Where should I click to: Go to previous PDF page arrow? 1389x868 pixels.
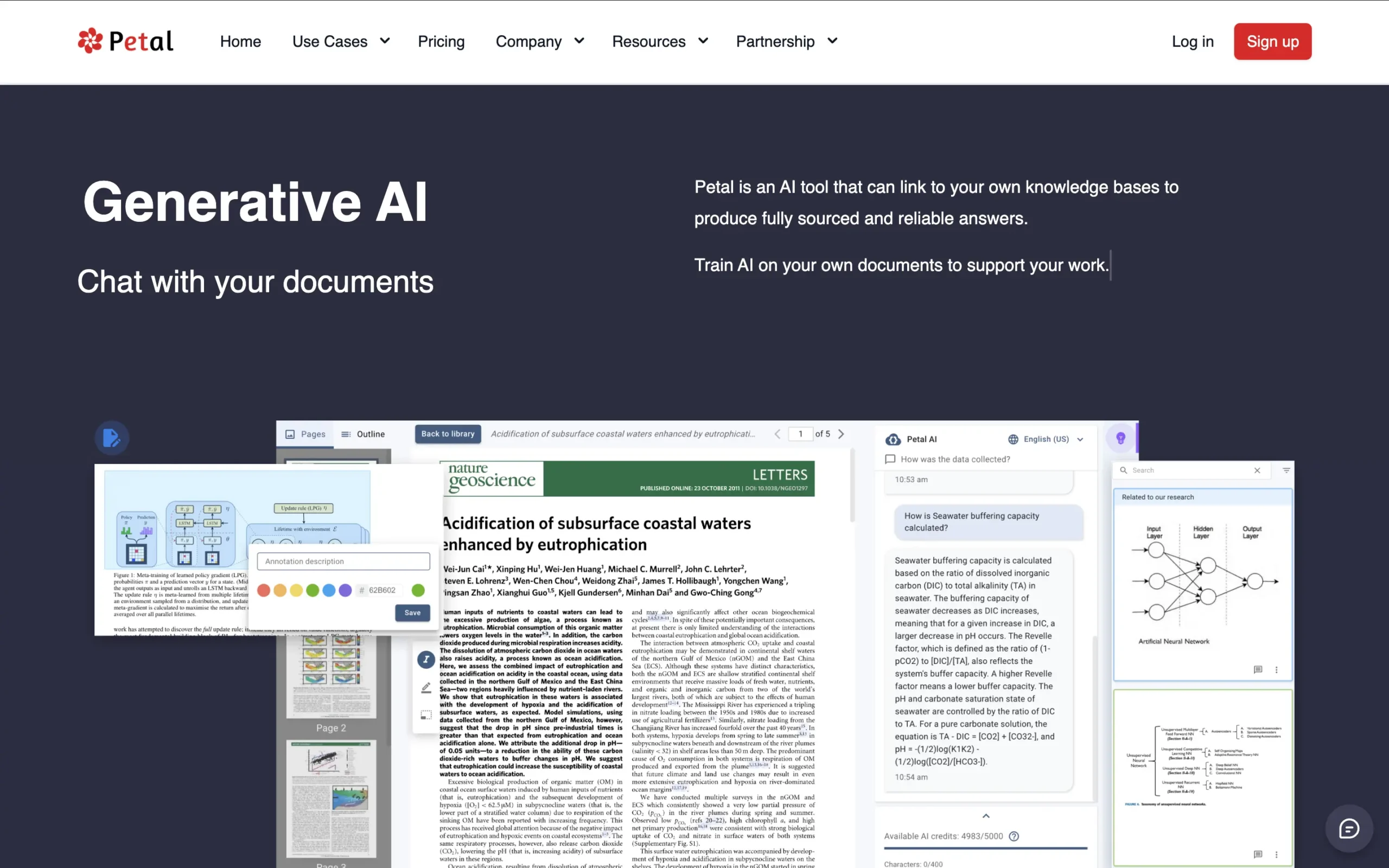(x=777, y=434)
